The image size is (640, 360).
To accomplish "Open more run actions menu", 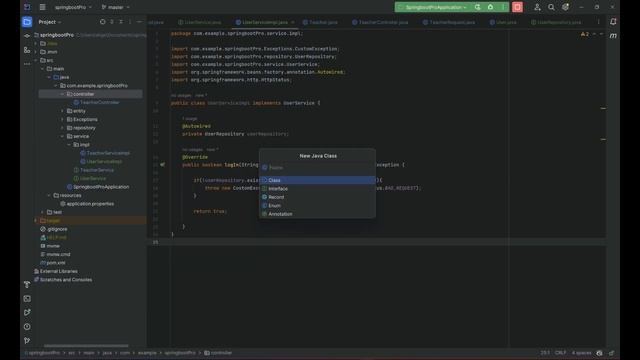I will [503, 7].
